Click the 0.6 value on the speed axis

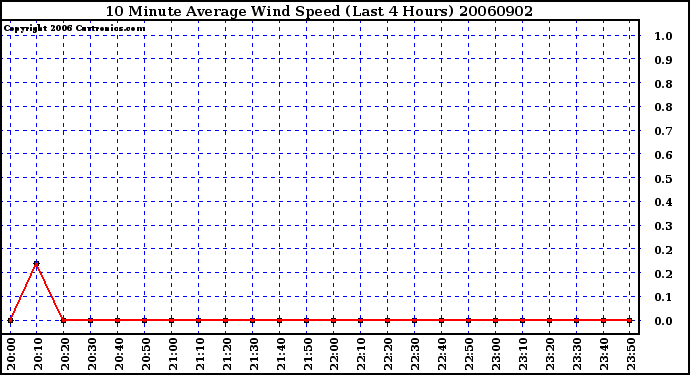pyautogui.click(x=663, y=155)
